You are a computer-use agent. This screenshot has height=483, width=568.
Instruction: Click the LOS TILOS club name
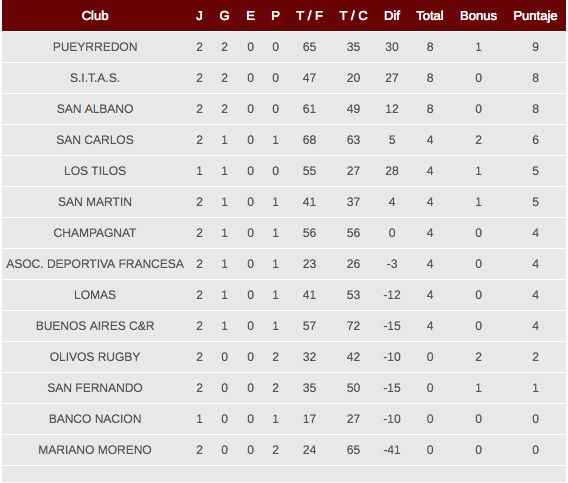(x=95, y=171)
